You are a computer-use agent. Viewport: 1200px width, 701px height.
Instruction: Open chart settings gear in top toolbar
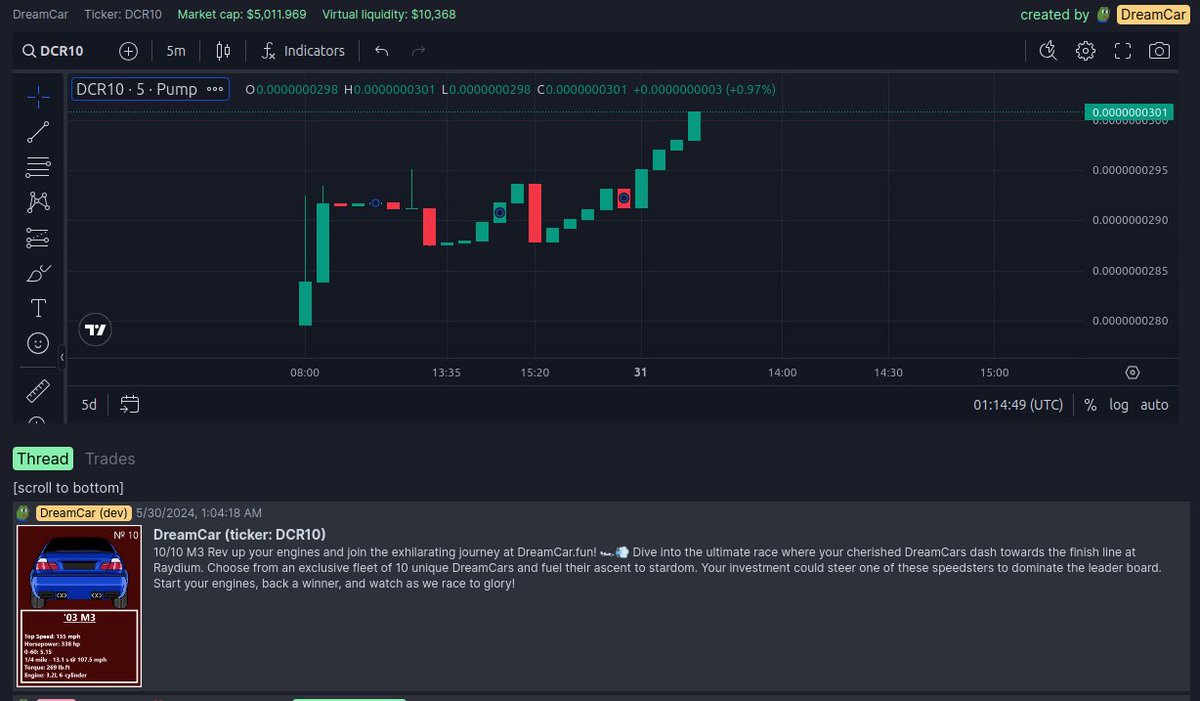pos(1086,51)
